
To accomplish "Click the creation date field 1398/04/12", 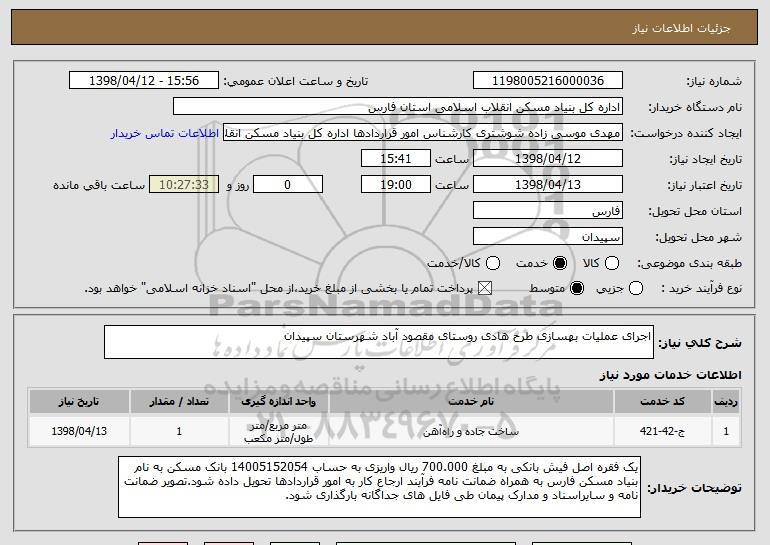I will point(548,159).
